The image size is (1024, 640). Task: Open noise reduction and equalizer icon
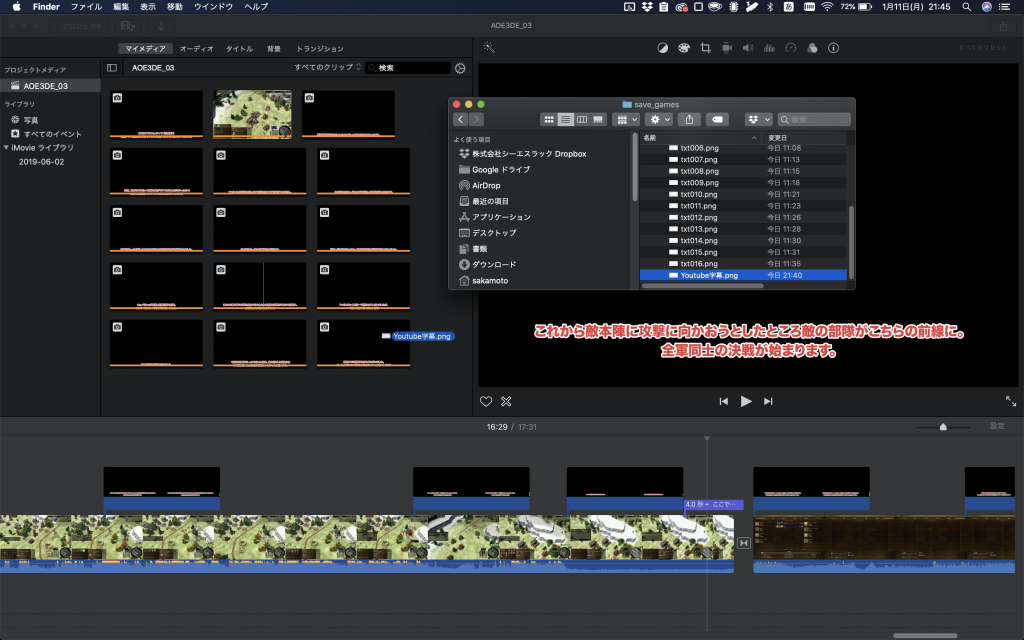(769, 48)
